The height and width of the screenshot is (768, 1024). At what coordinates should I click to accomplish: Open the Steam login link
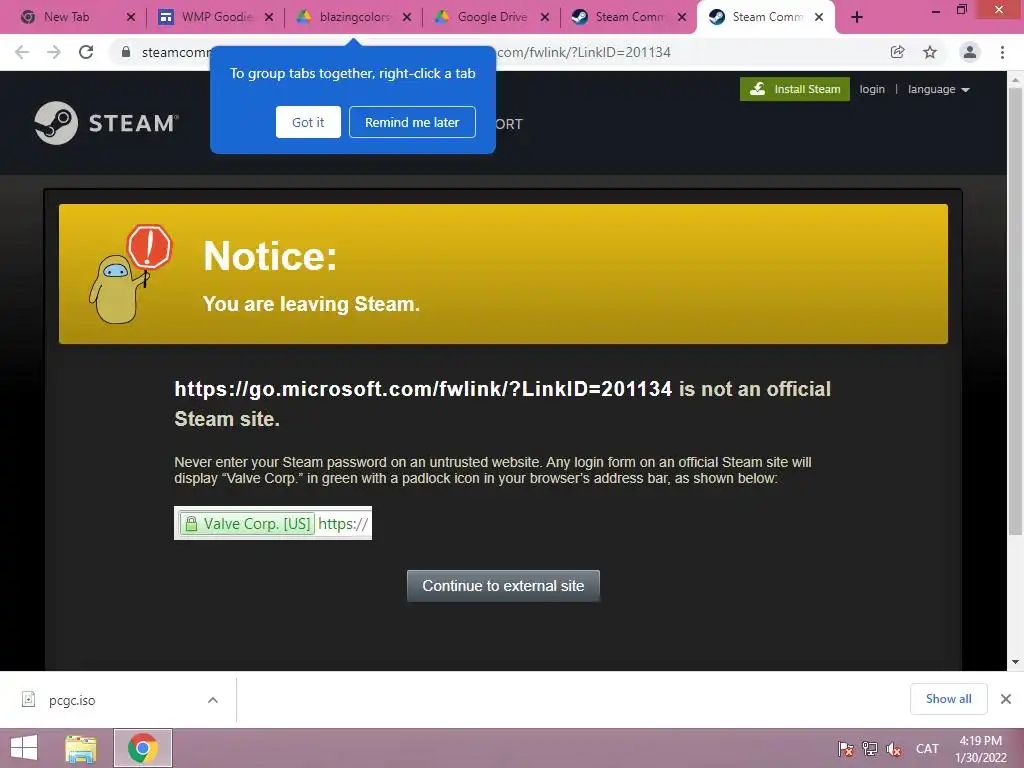[x=872, y=89]
